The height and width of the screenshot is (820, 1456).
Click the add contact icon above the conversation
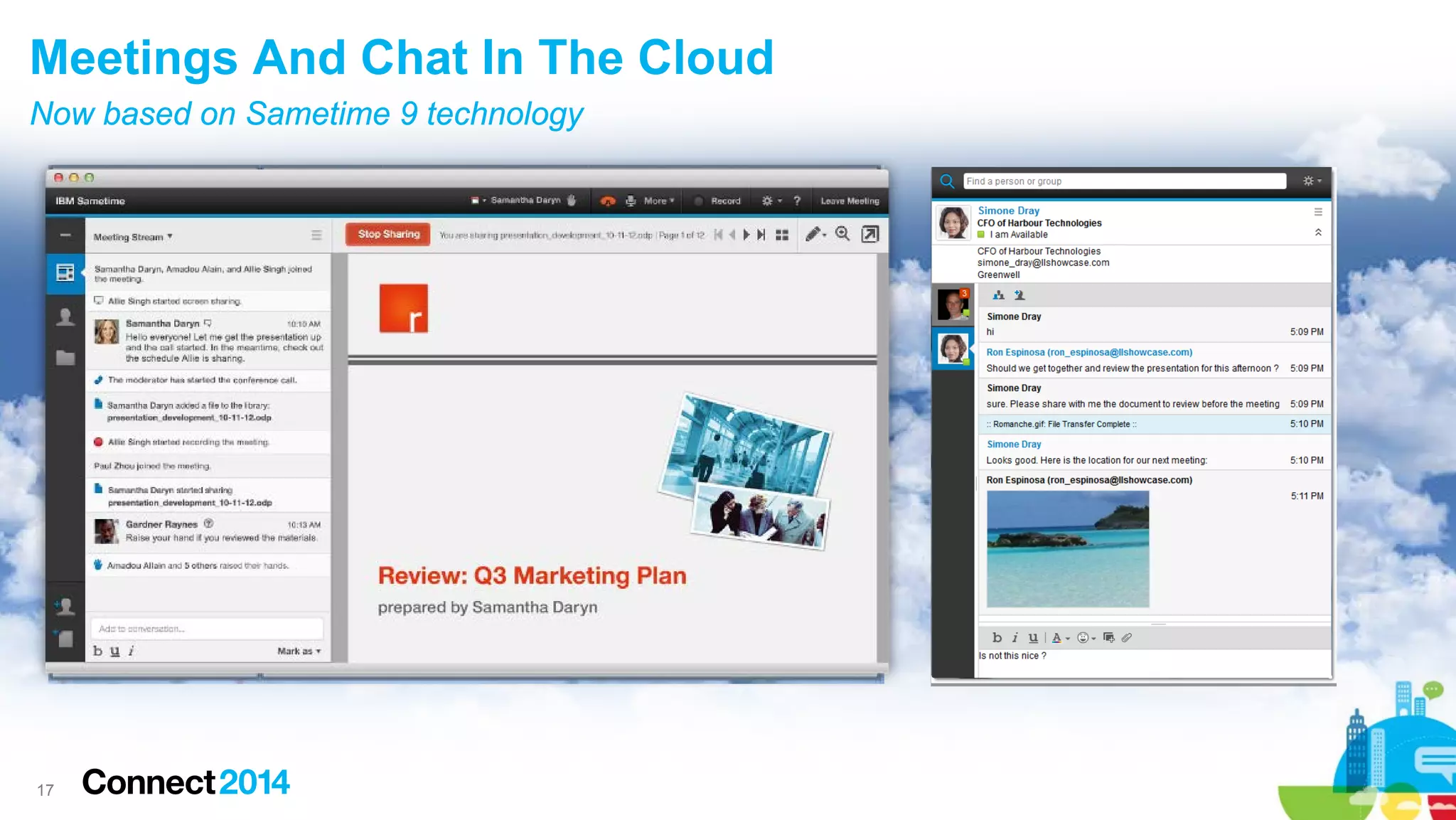[x=1019, y=295]
